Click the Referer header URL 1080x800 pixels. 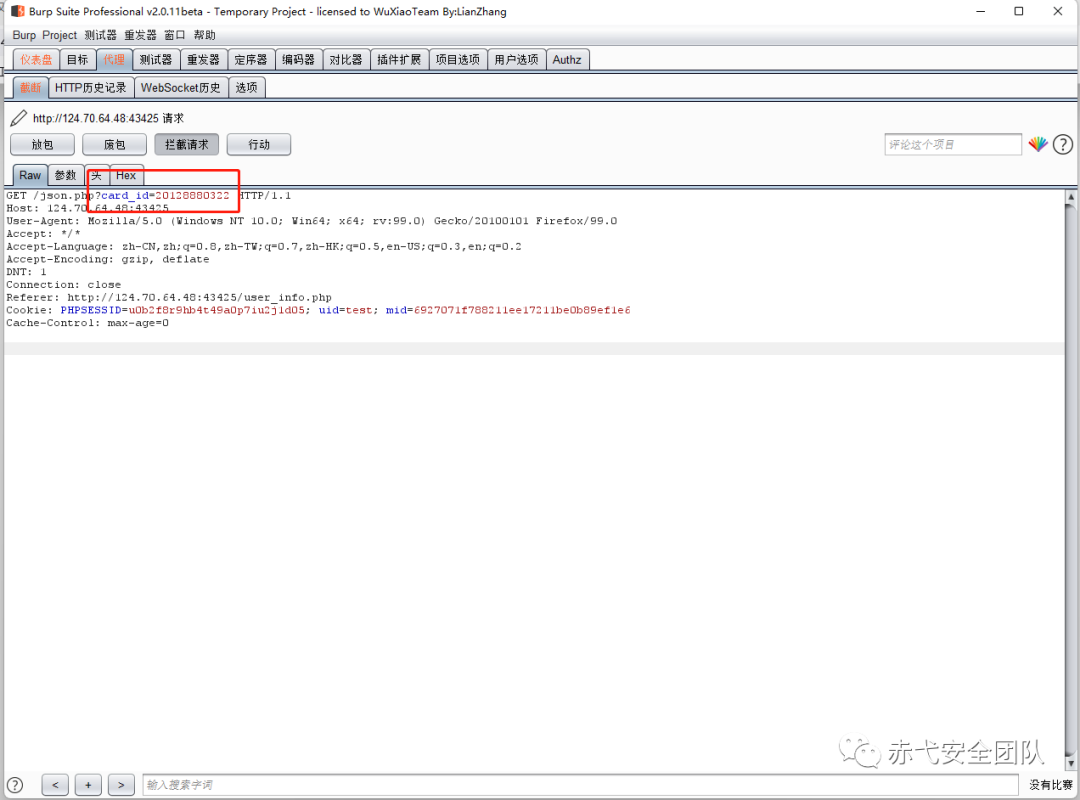[200, 298]
